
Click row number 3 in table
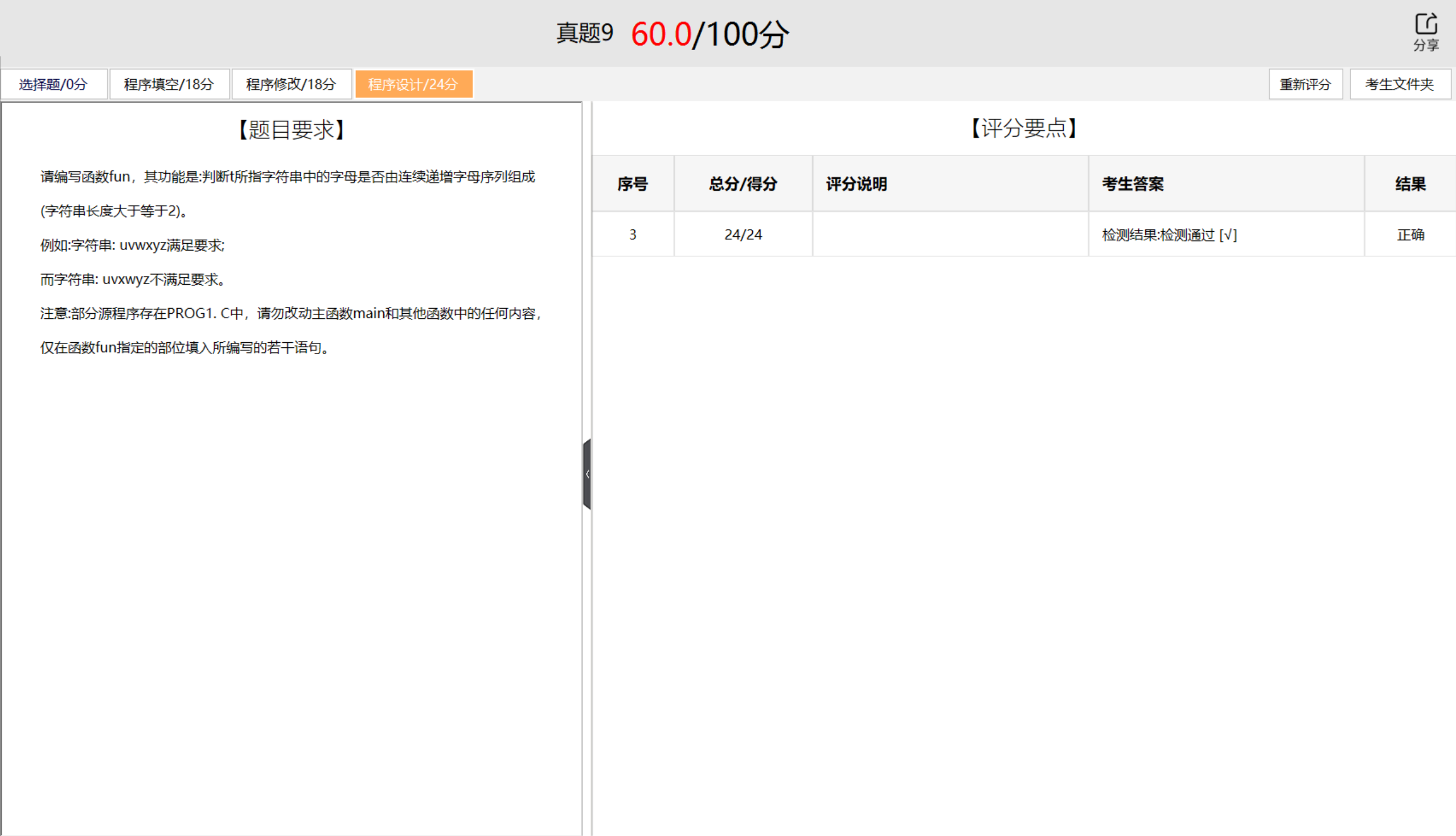633,235
